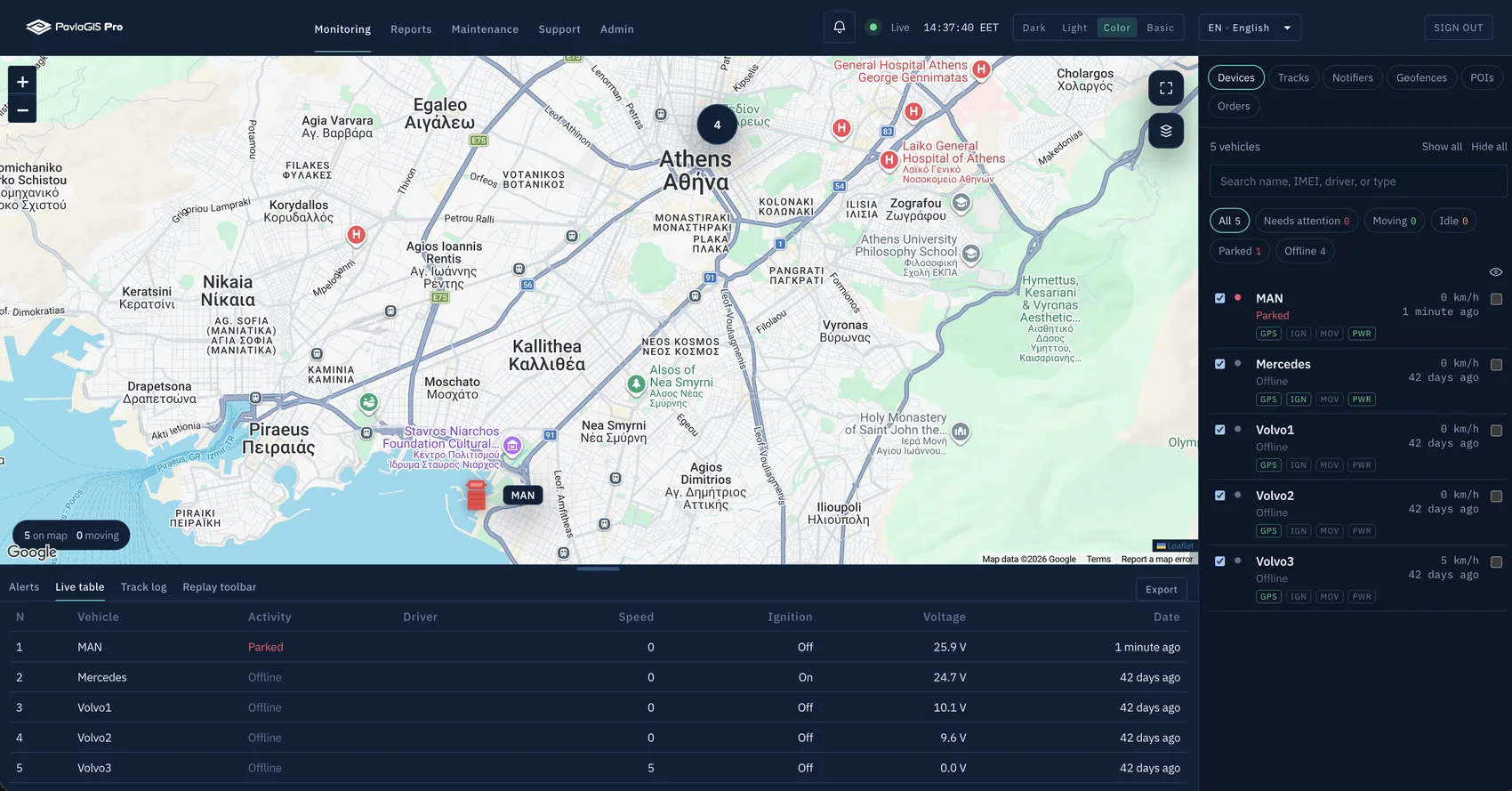Open the EN · English language dropdown
The width and height of the screenshot is (1512, 791).
(1250, 28)
